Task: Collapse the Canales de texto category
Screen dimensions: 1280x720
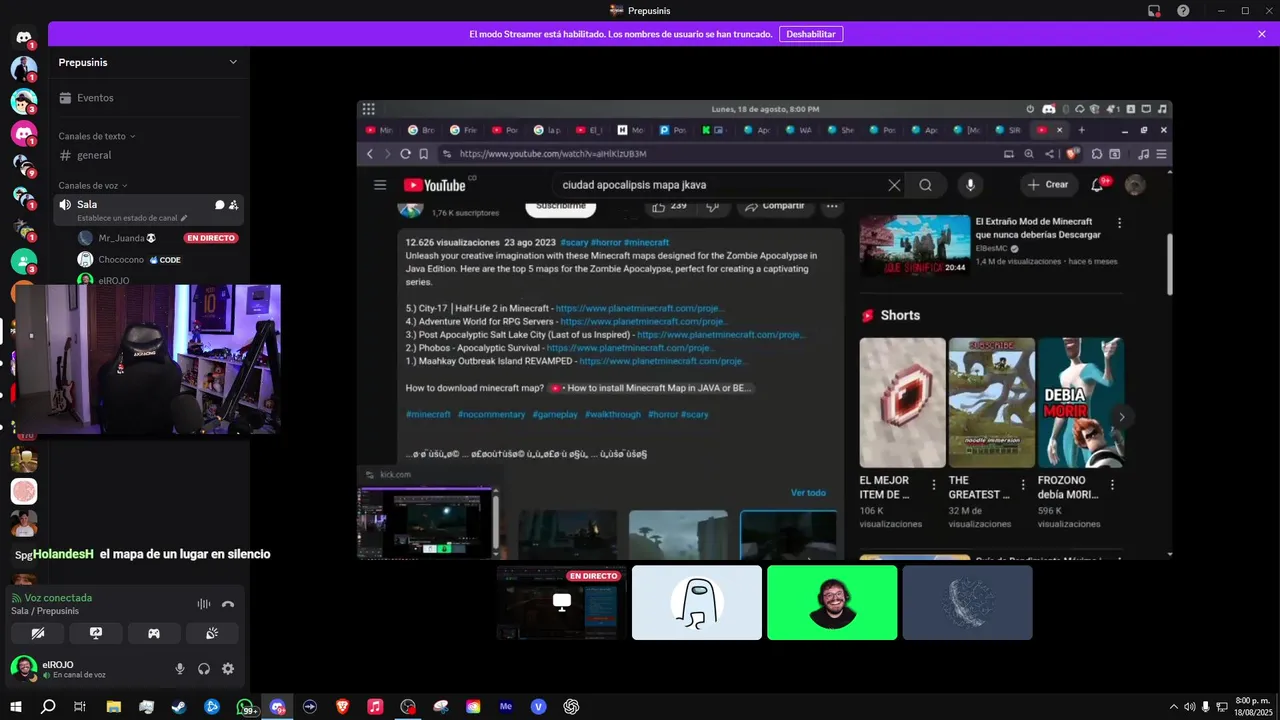Action: tap(97, 136)
